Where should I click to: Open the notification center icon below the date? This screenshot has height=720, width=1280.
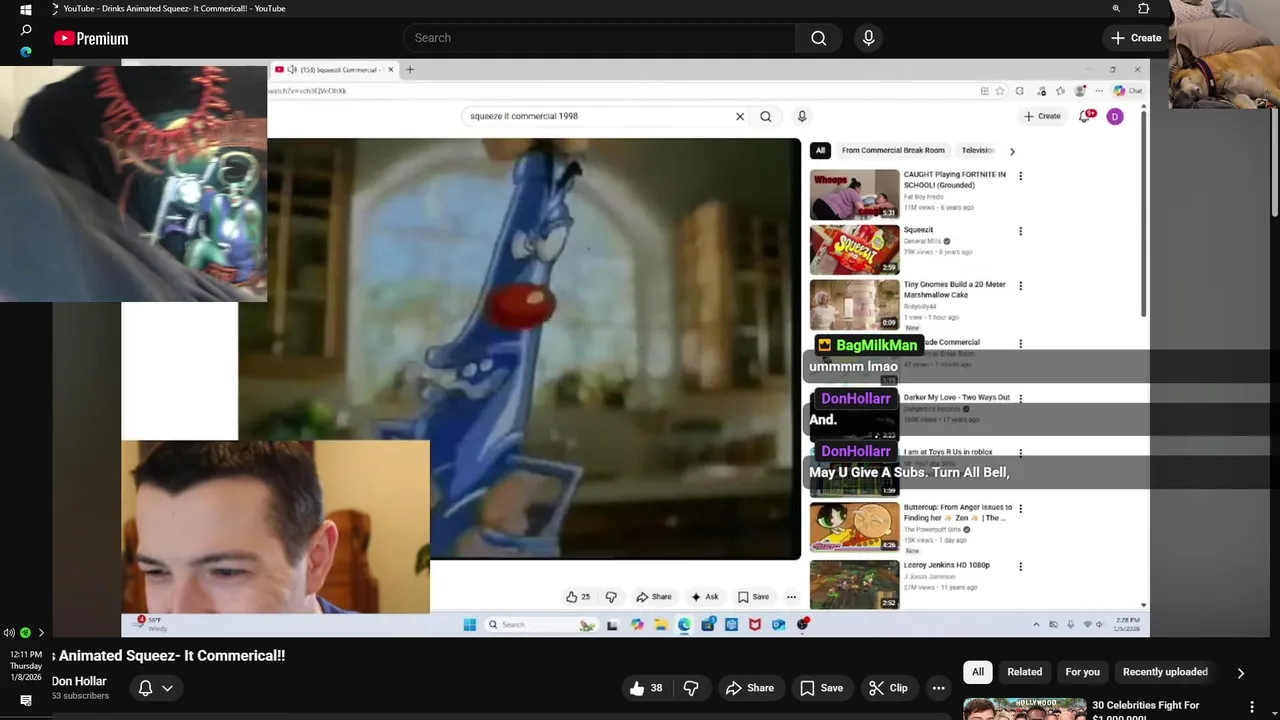26,701
